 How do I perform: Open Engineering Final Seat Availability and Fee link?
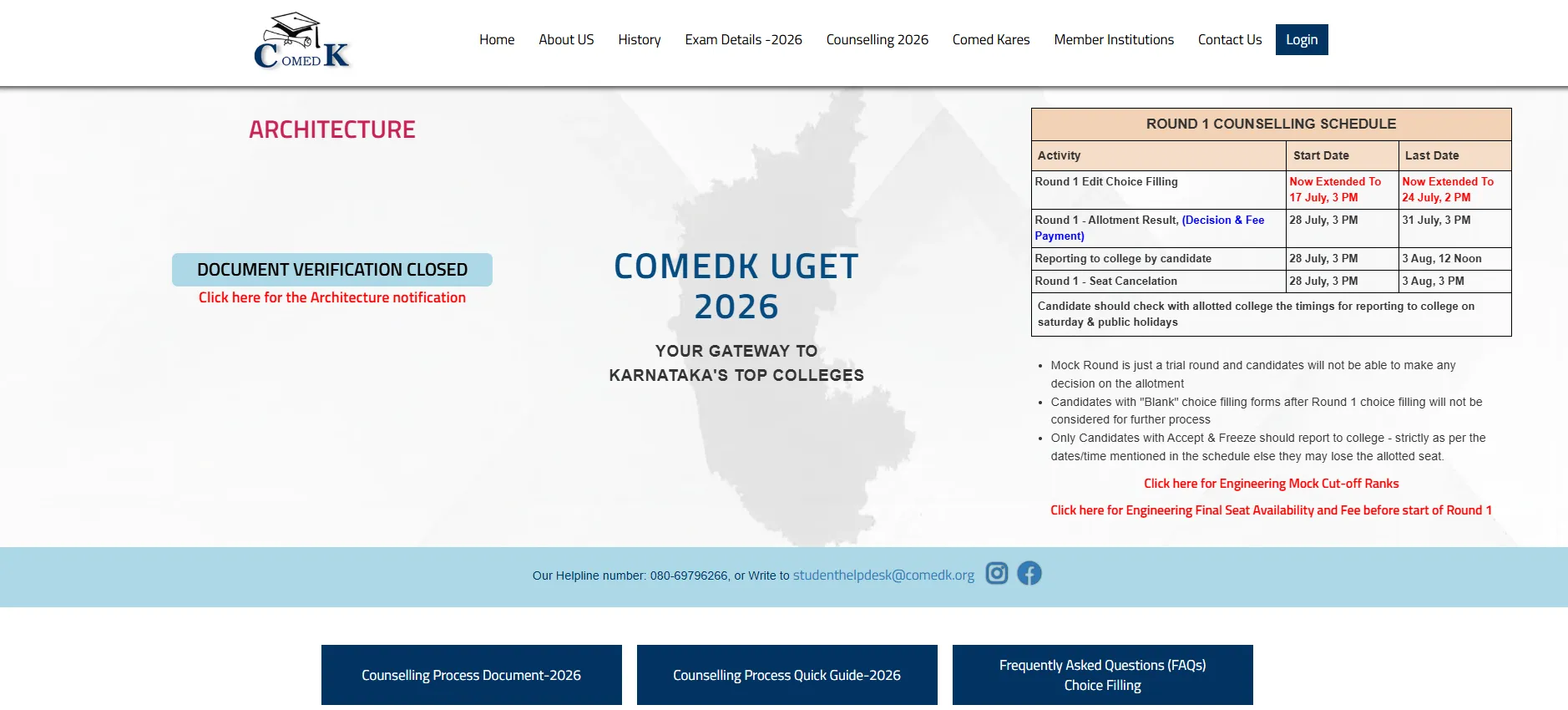(x=1271, y=510)
